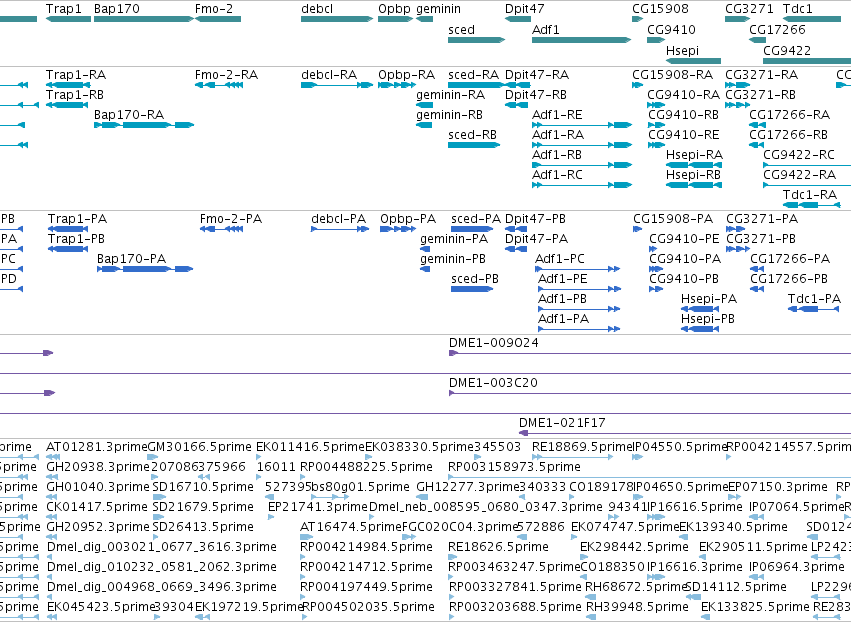Click protein Adf1-PA

pos(563,319)
